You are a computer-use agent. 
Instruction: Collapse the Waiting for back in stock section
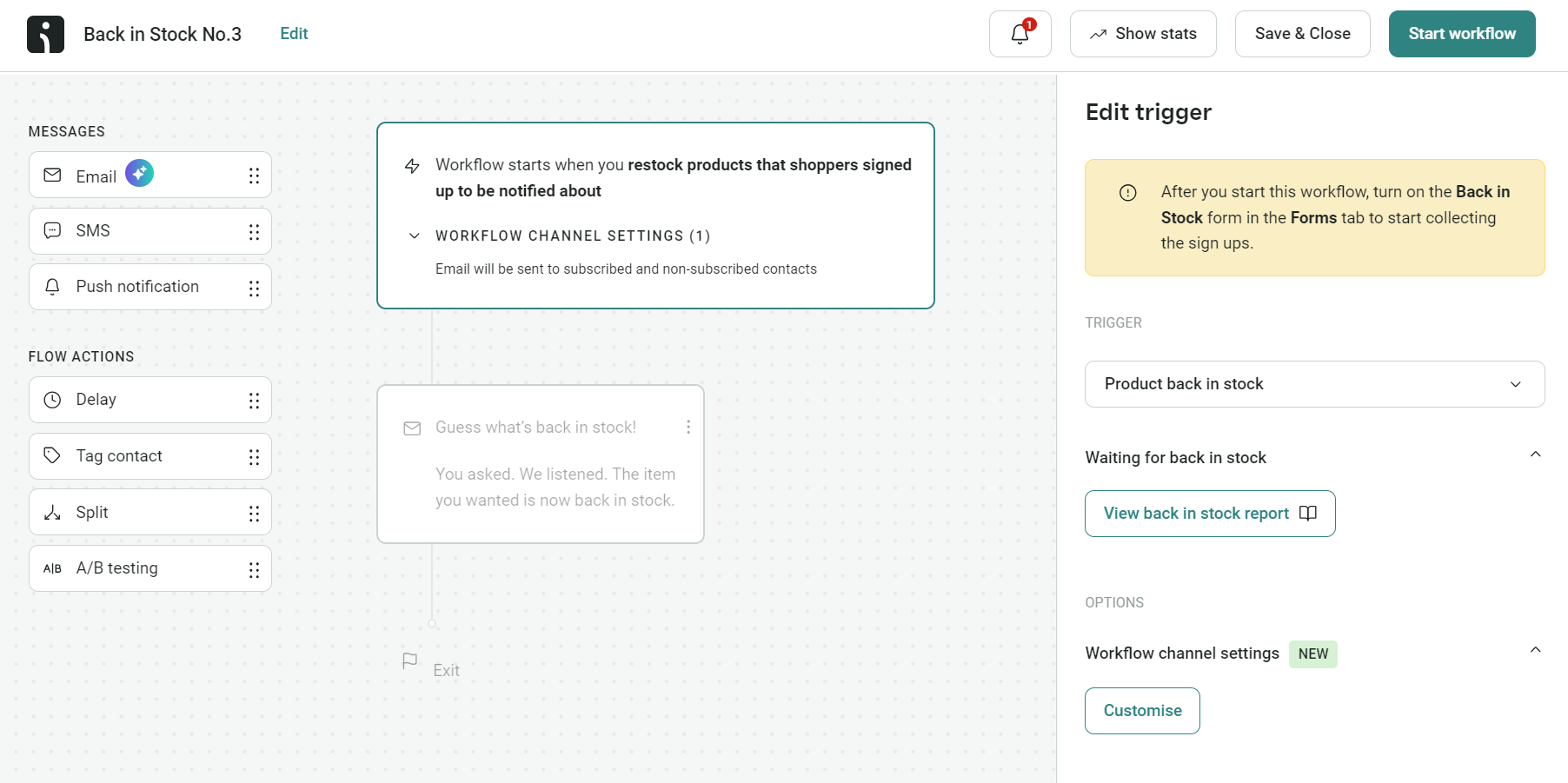(1535, 454)
